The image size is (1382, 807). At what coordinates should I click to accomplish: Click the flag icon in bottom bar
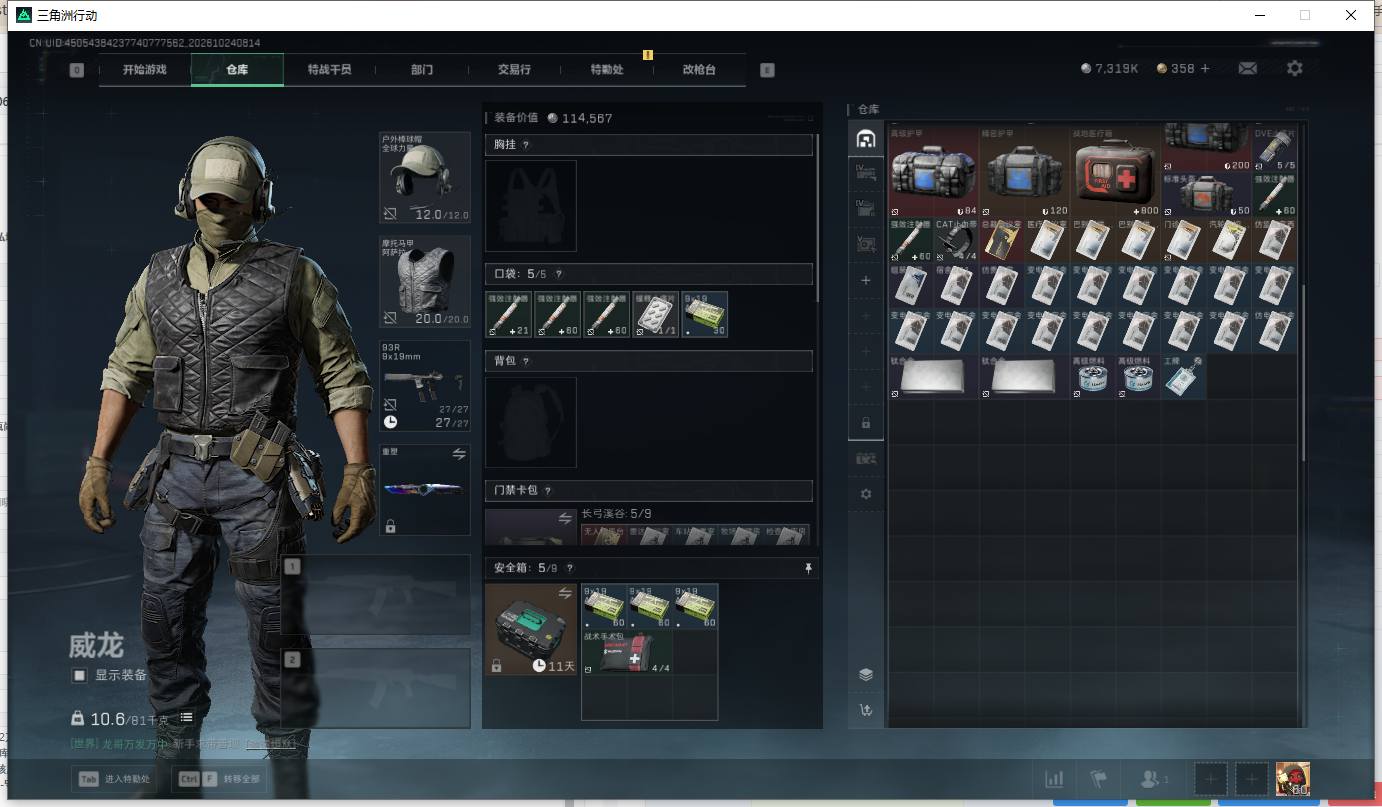1100,779
